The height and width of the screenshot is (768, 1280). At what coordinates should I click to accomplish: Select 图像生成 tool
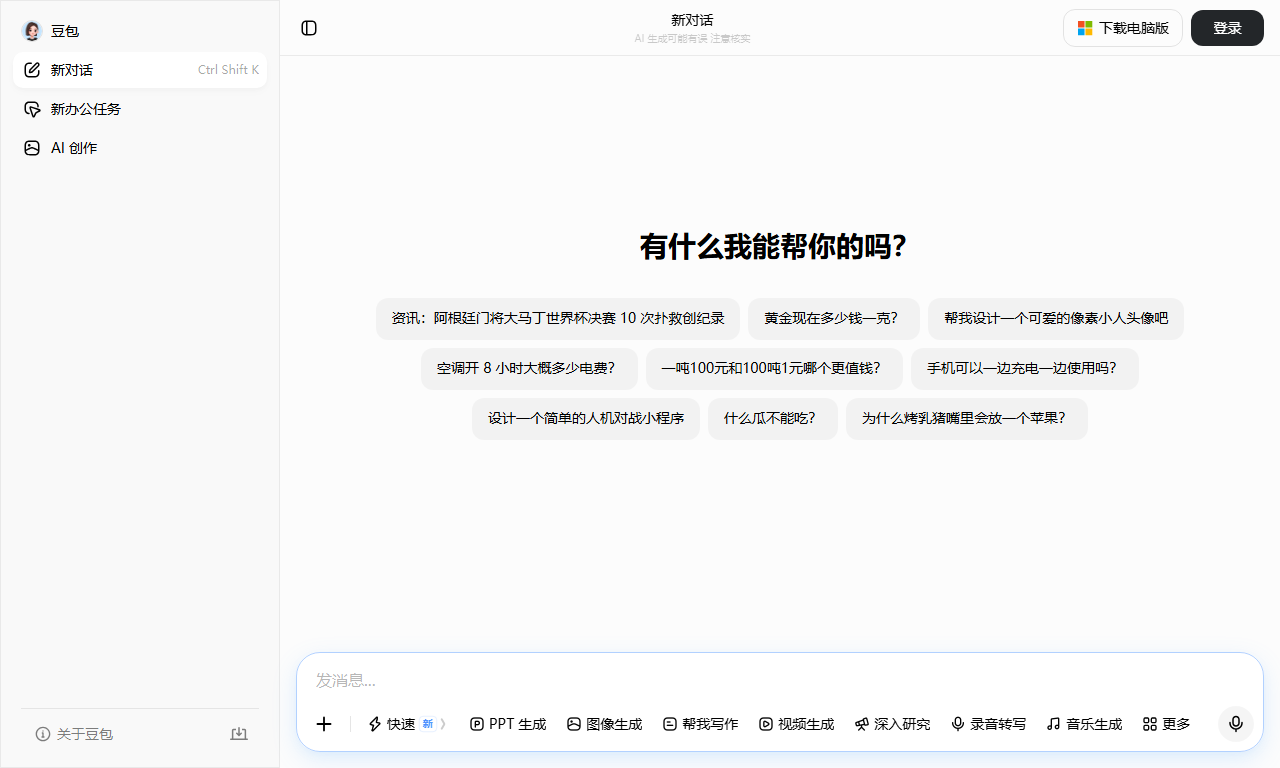point(605,724)
